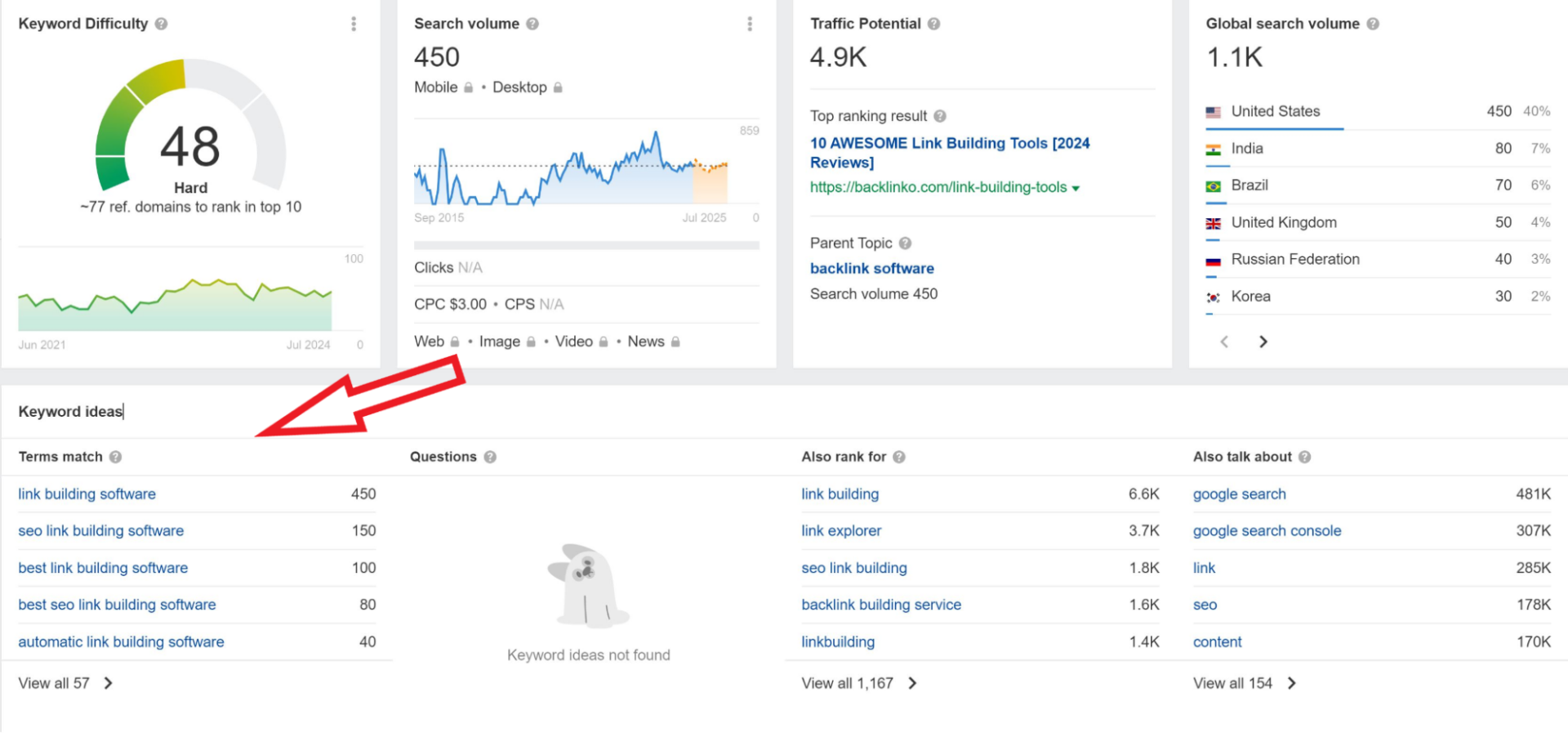This screenshot has width=1568, height=733.
Task: Expand View all 1,167 also rank for
Action: pyautogui.click(x=859, y=683)
